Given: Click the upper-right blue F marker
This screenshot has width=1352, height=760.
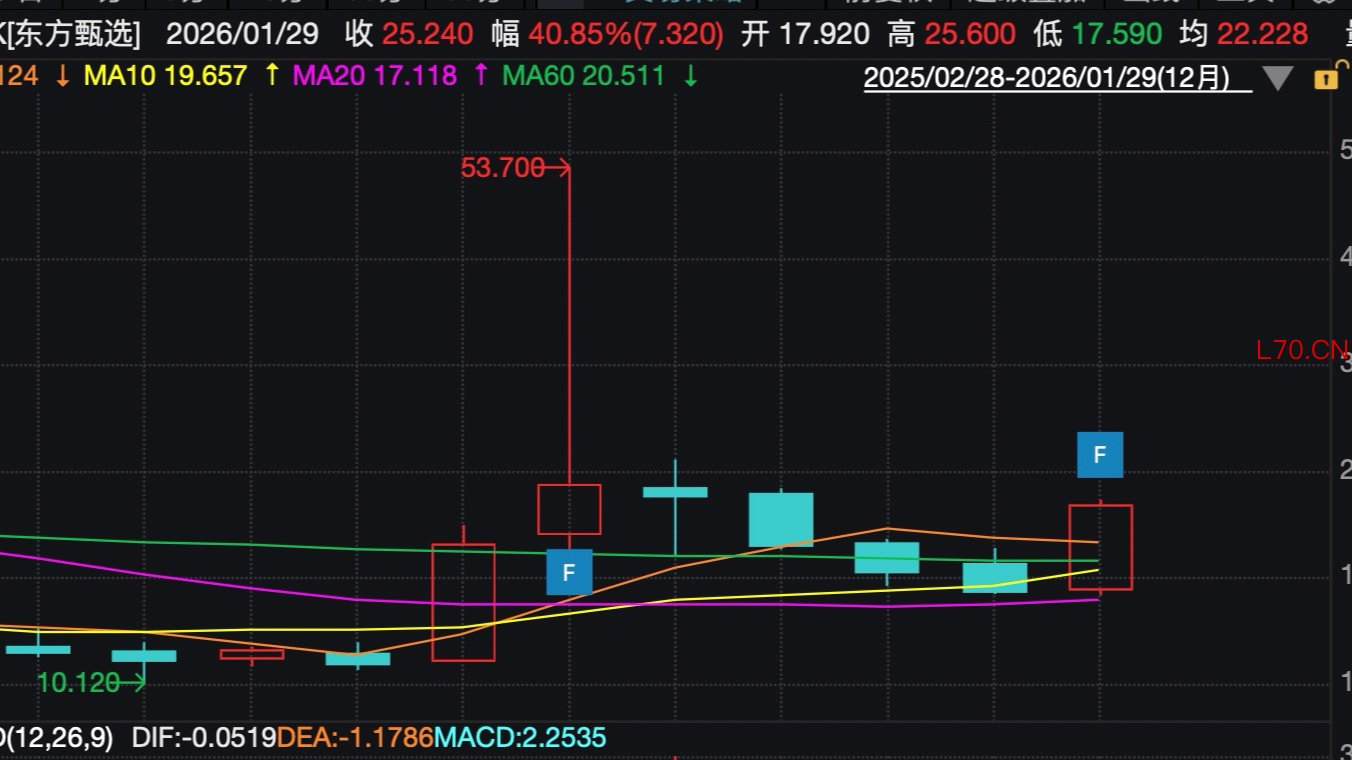Looking at the screenshot, I should point(1100,455).
